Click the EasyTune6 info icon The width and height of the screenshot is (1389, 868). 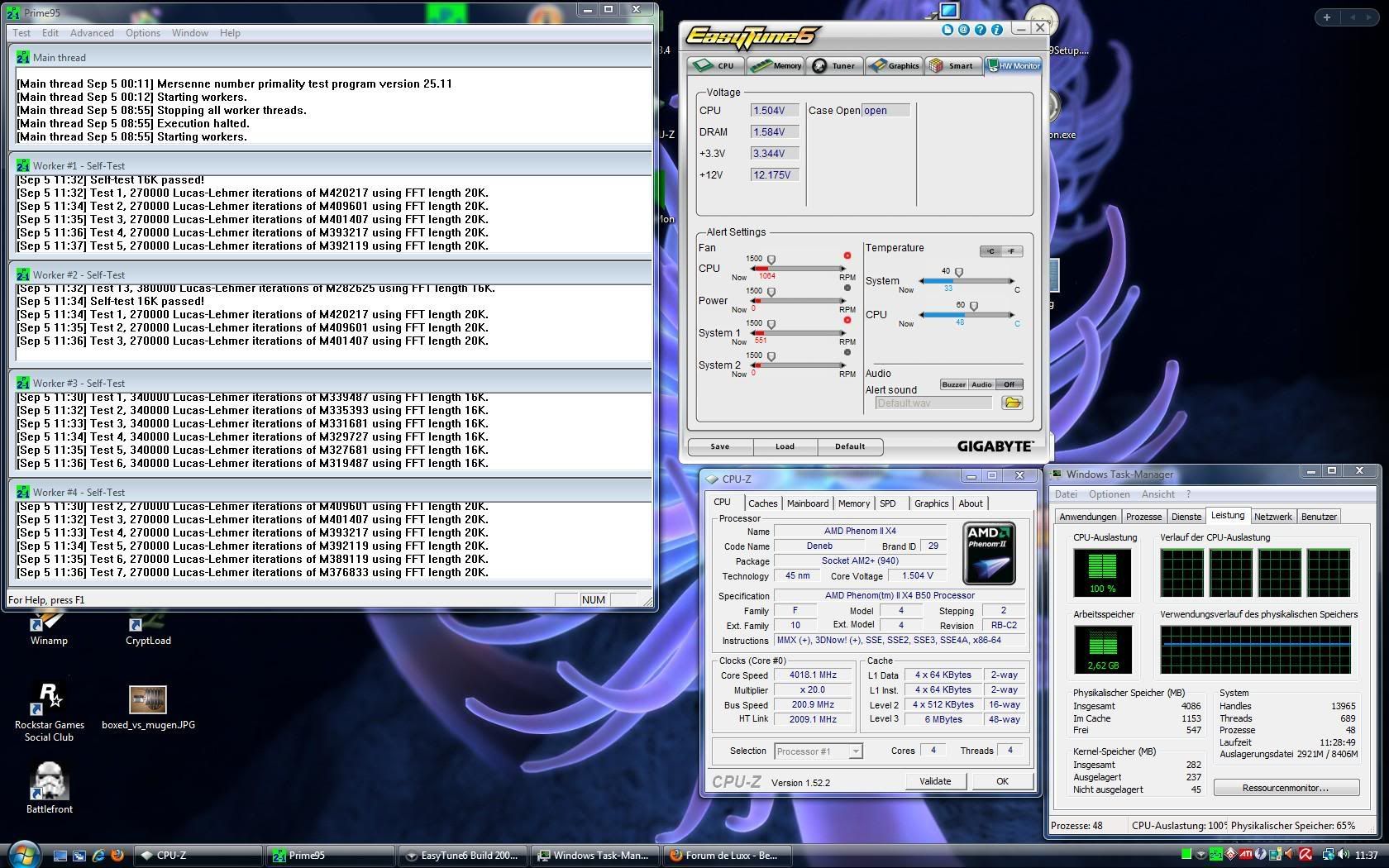click(997, 29)
